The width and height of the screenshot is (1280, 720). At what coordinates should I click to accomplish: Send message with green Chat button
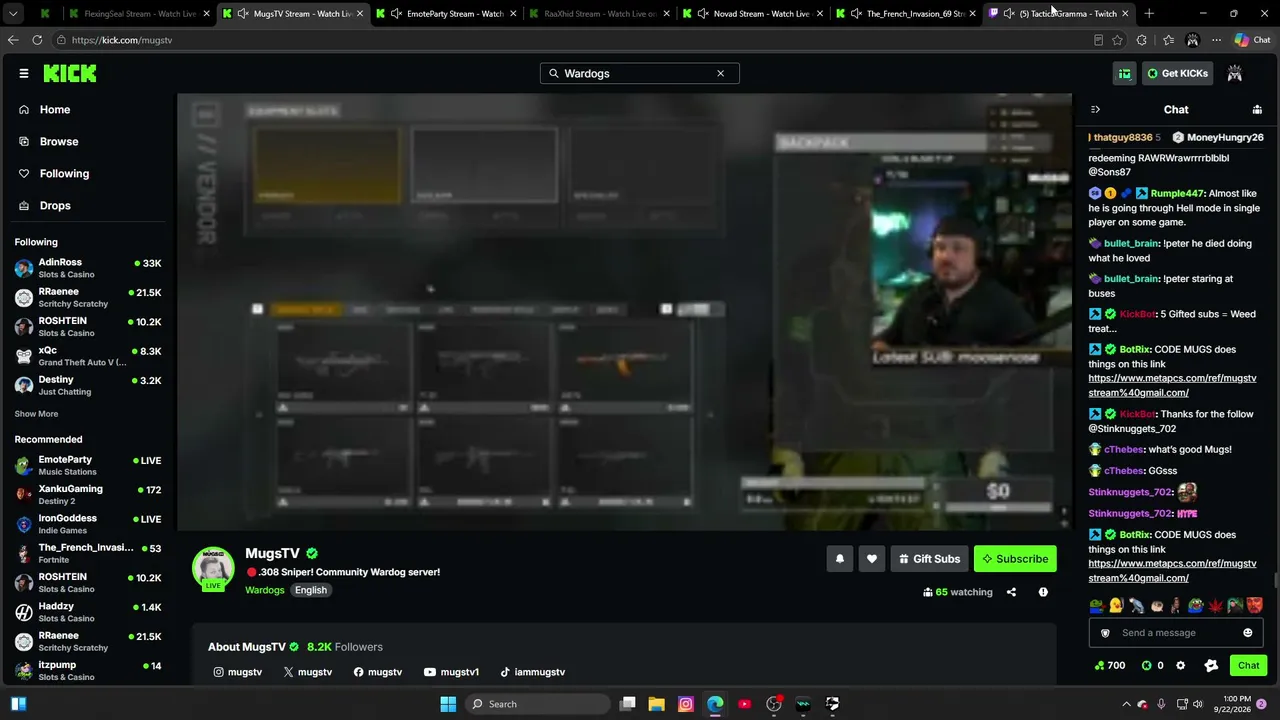1248,666
